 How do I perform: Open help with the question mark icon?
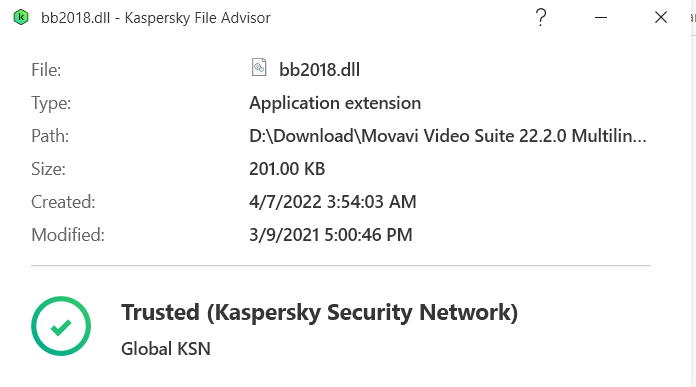[x=541, y=17]
